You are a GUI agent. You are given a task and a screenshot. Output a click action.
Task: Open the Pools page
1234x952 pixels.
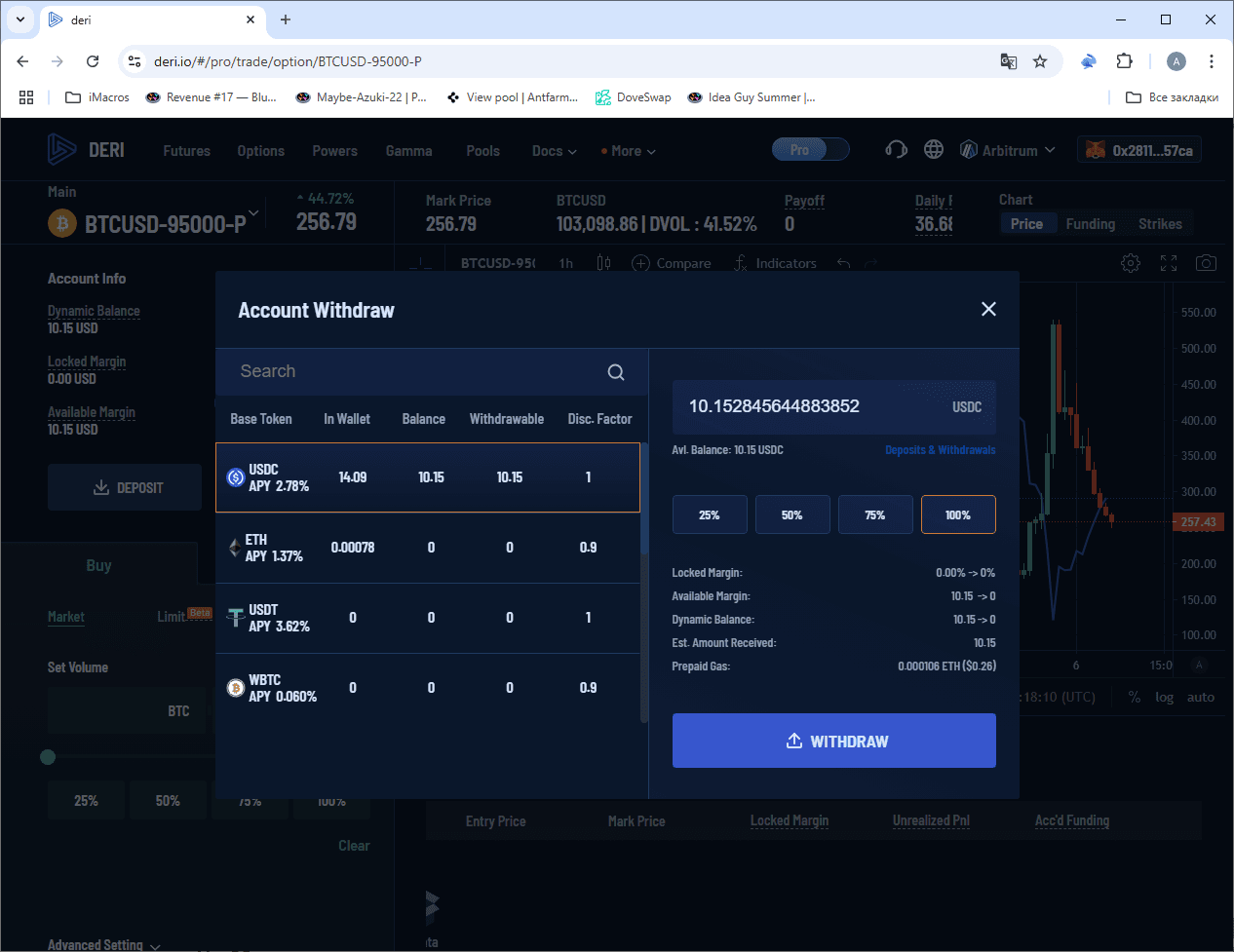coord(482,151)
